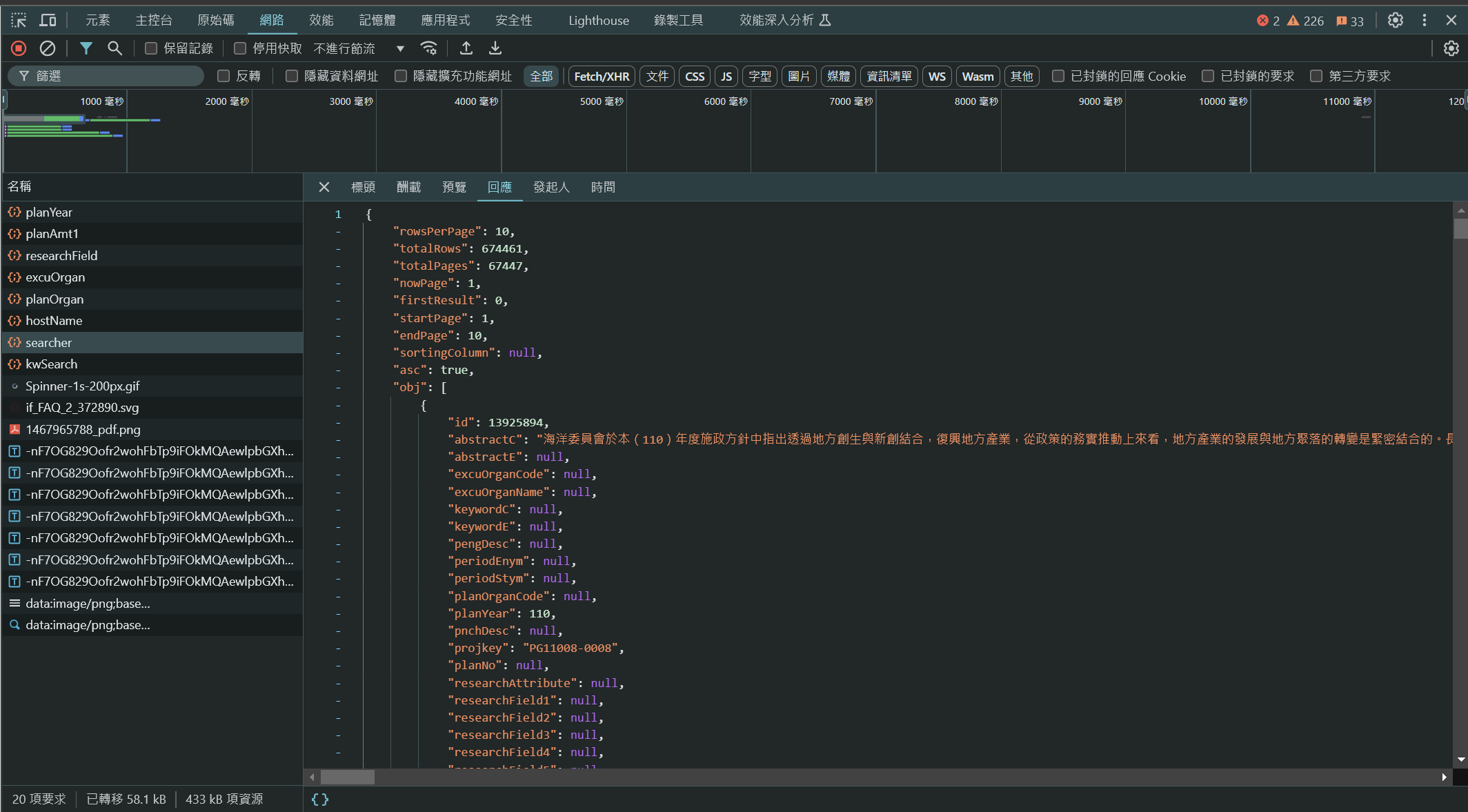Screen dimensions: 1468x812
Task: Switch to the 主控台 panel tab
Action: (x=153, y=20)
